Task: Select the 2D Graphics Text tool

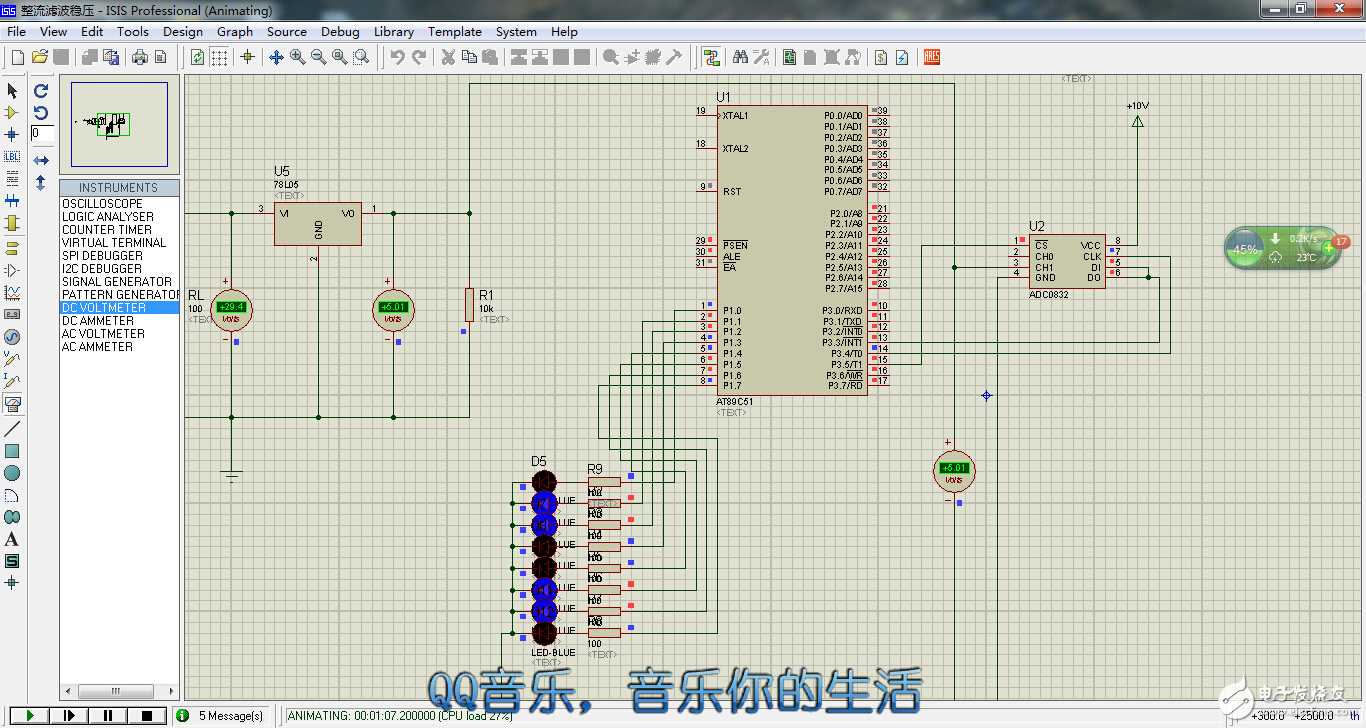Action: point(12,539)
